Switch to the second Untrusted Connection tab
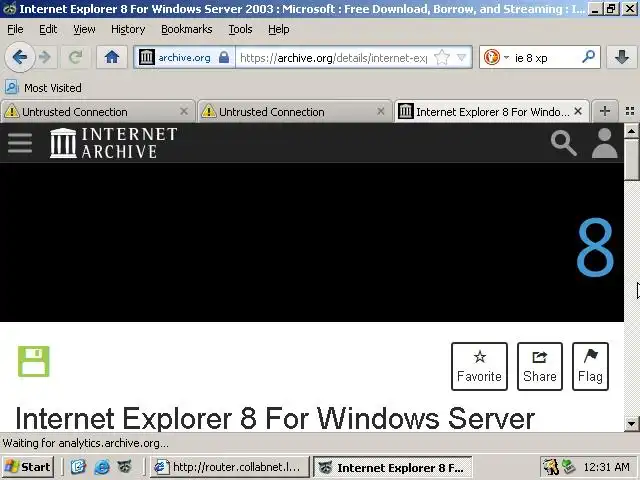Screen dimensions: 640x480 [294, 111]
